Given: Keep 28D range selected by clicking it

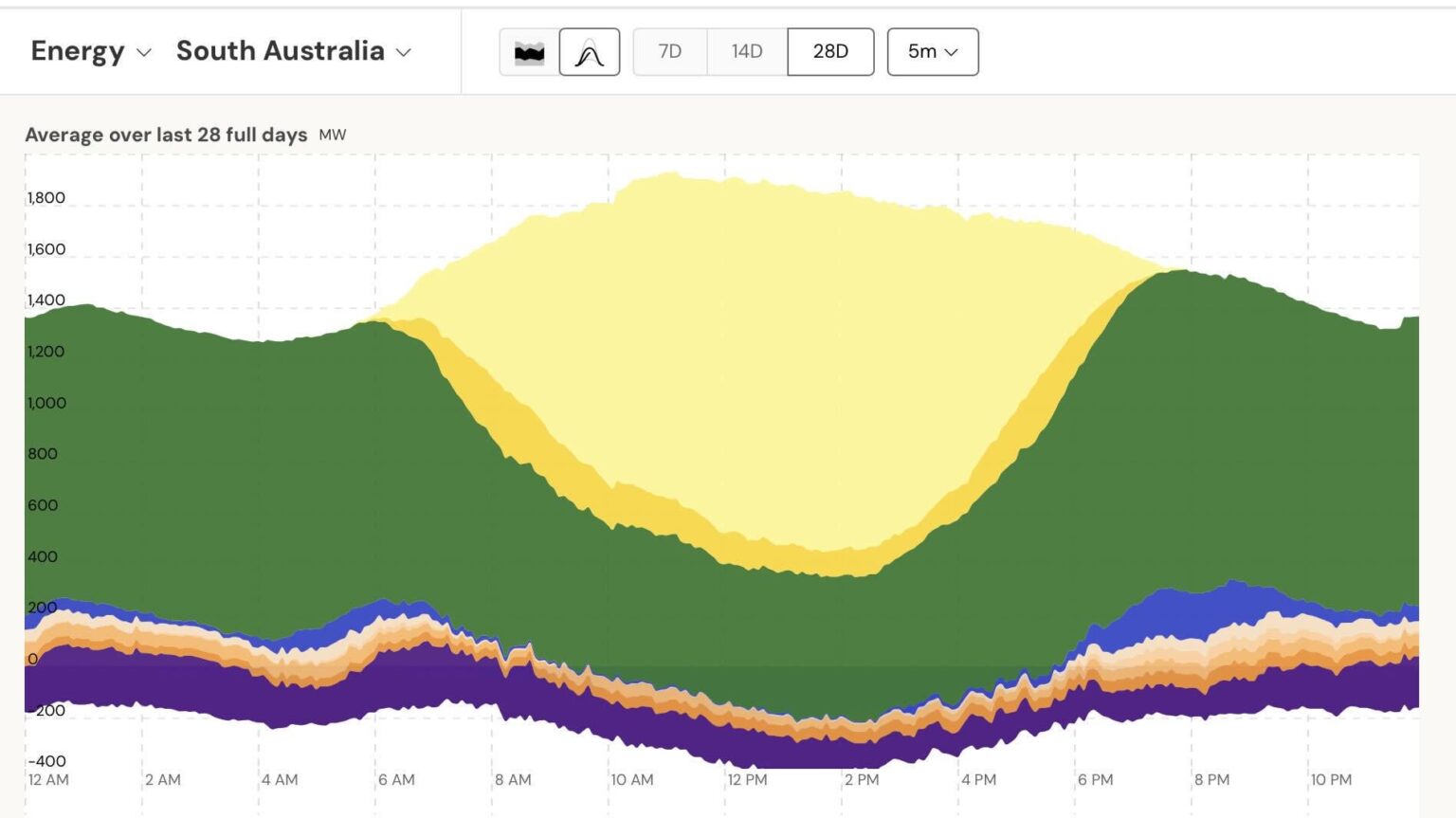Looking at the screenshot, I should (828, 51).
